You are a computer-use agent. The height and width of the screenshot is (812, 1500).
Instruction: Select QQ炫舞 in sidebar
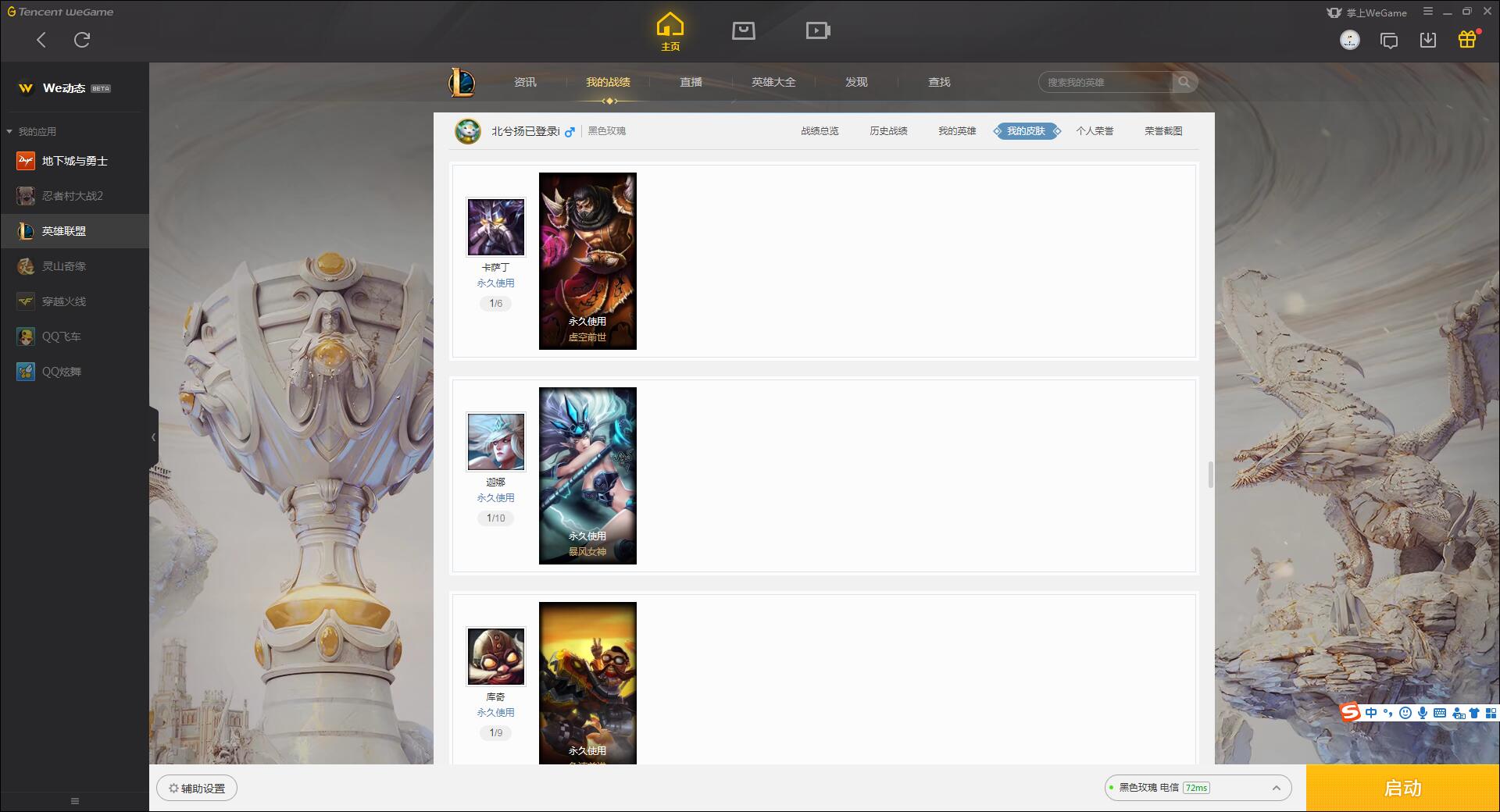point(74,372)
